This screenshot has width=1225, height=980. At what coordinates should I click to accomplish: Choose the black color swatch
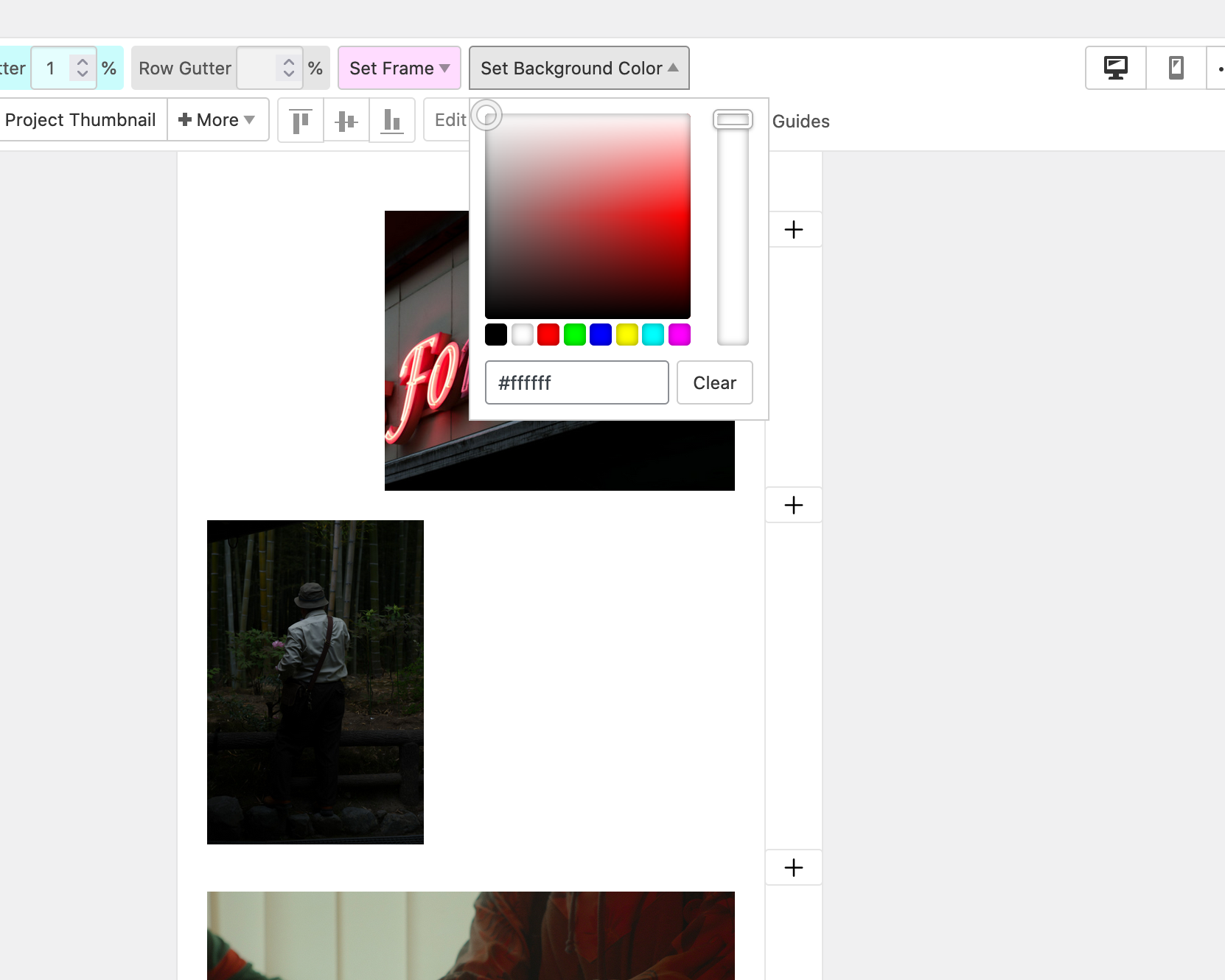point(496,335)
